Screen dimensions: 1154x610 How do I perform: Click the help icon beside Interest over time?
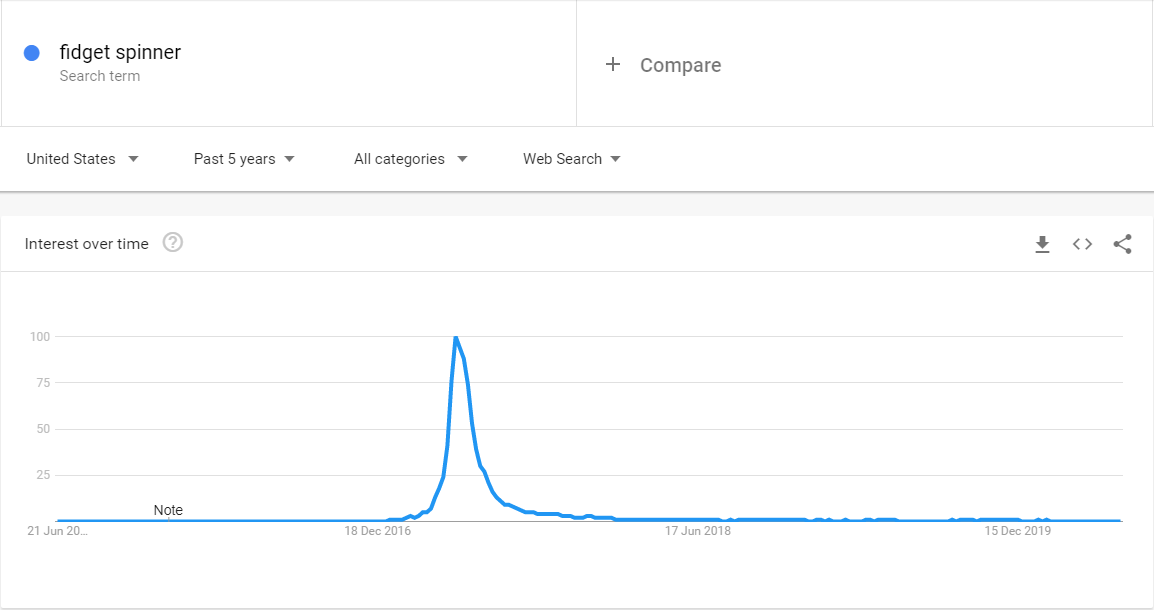[173, 243]
